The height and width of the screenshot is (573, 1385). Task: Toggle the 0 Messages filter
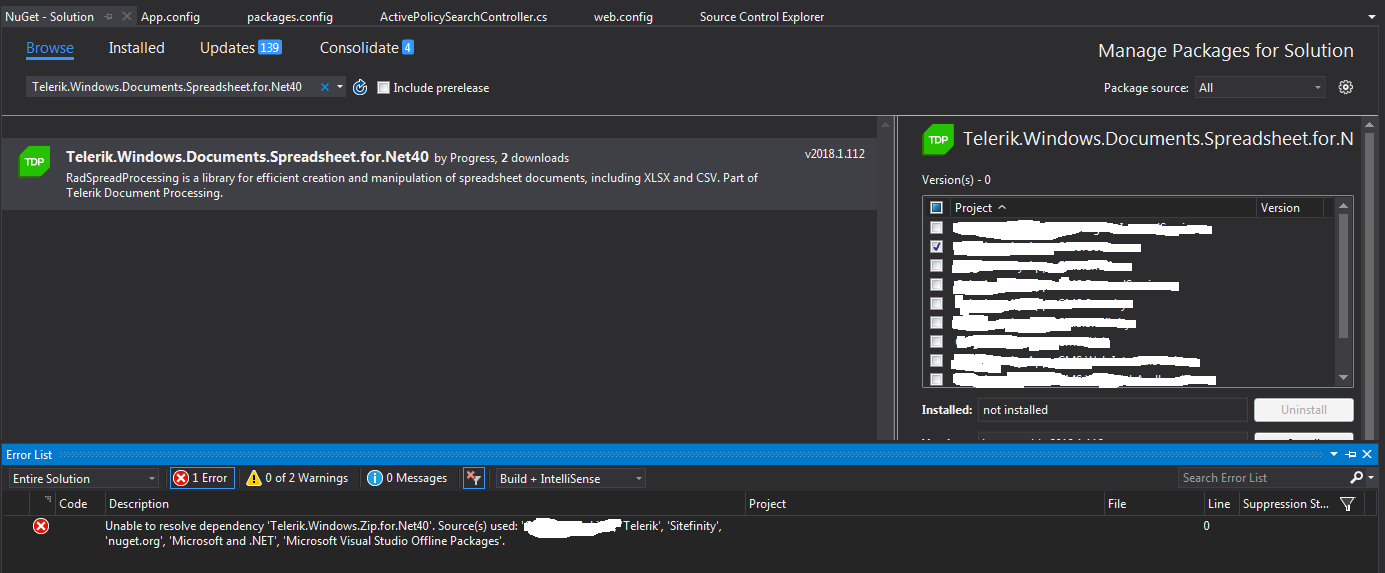click(408, 478)
